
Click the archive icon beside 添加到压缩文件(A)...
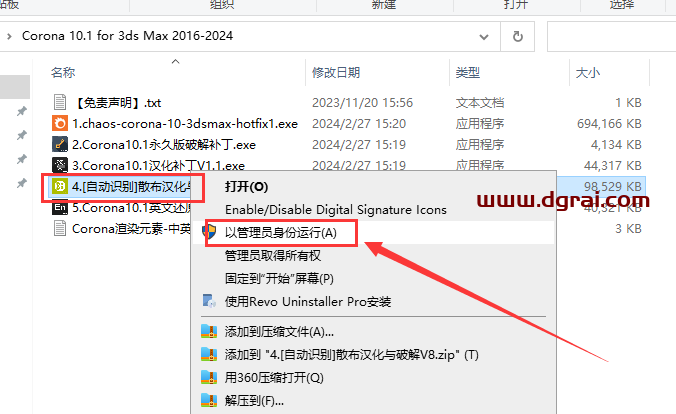[209, 331]
